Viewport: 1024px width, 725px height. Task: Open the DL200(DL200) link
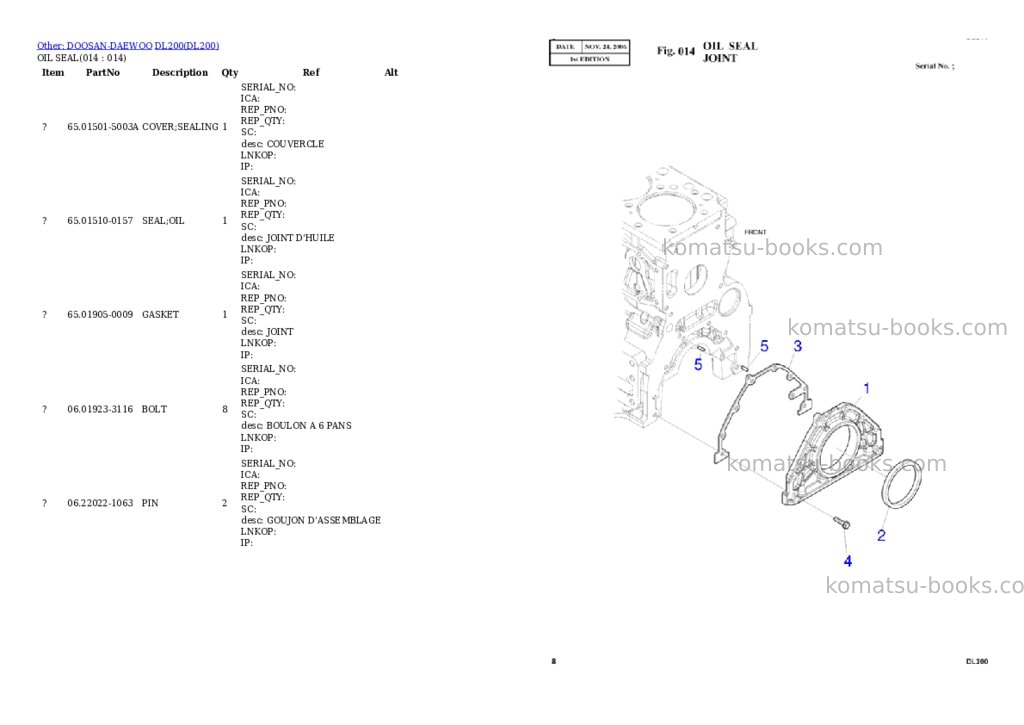(187, 46)
